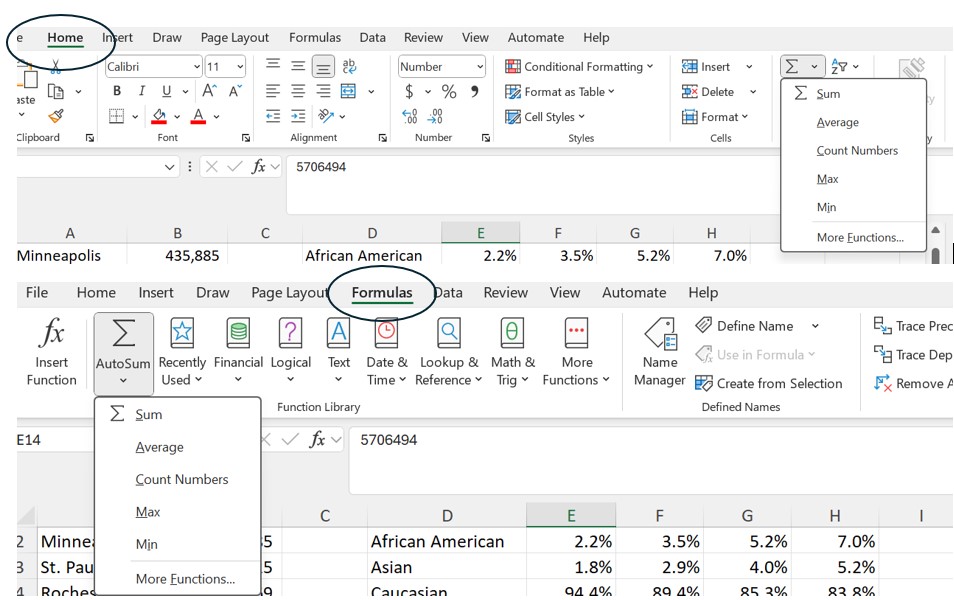Choose Max in Home AutoSum menu
Screen dimensions: 954x600
click(x=827, y=179)
